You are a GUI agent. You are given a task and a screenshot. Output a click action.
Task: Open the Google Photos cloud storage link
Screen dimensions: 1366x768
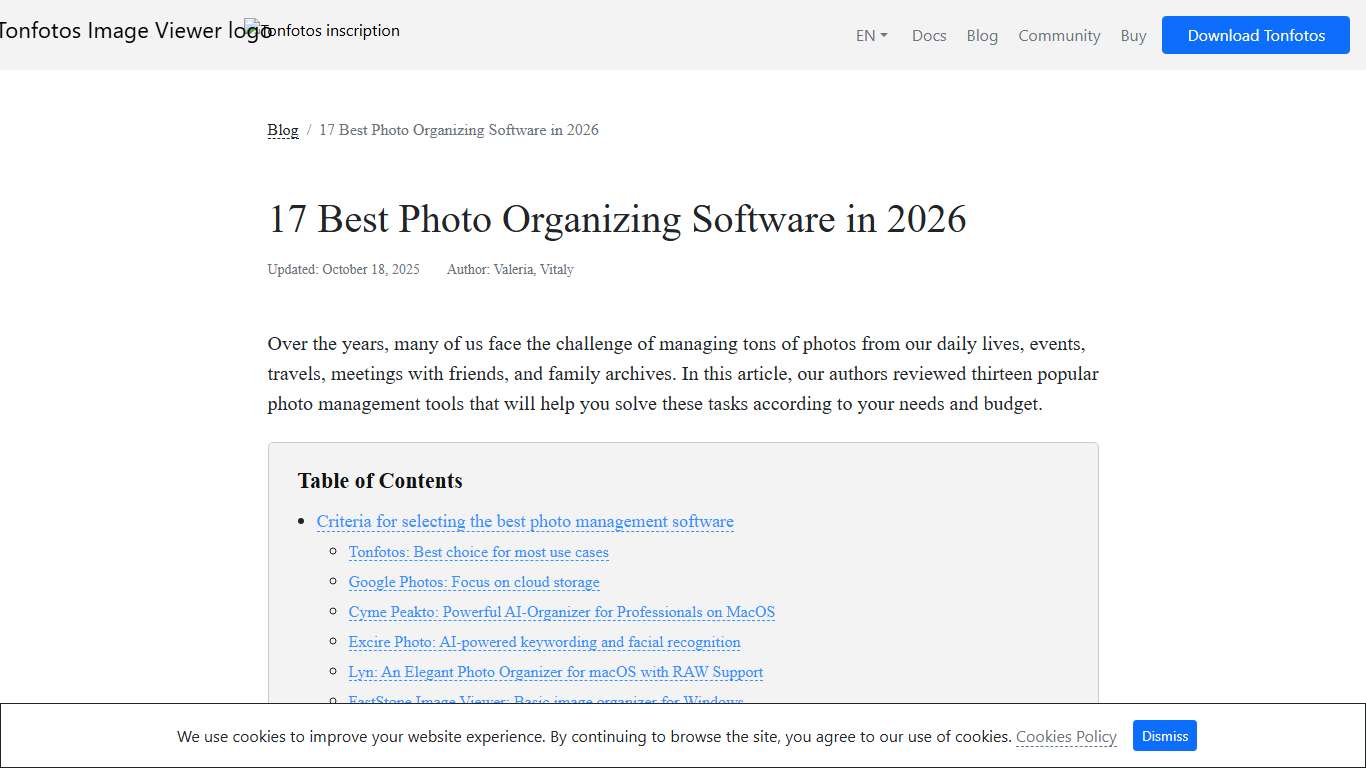[474, 582]
